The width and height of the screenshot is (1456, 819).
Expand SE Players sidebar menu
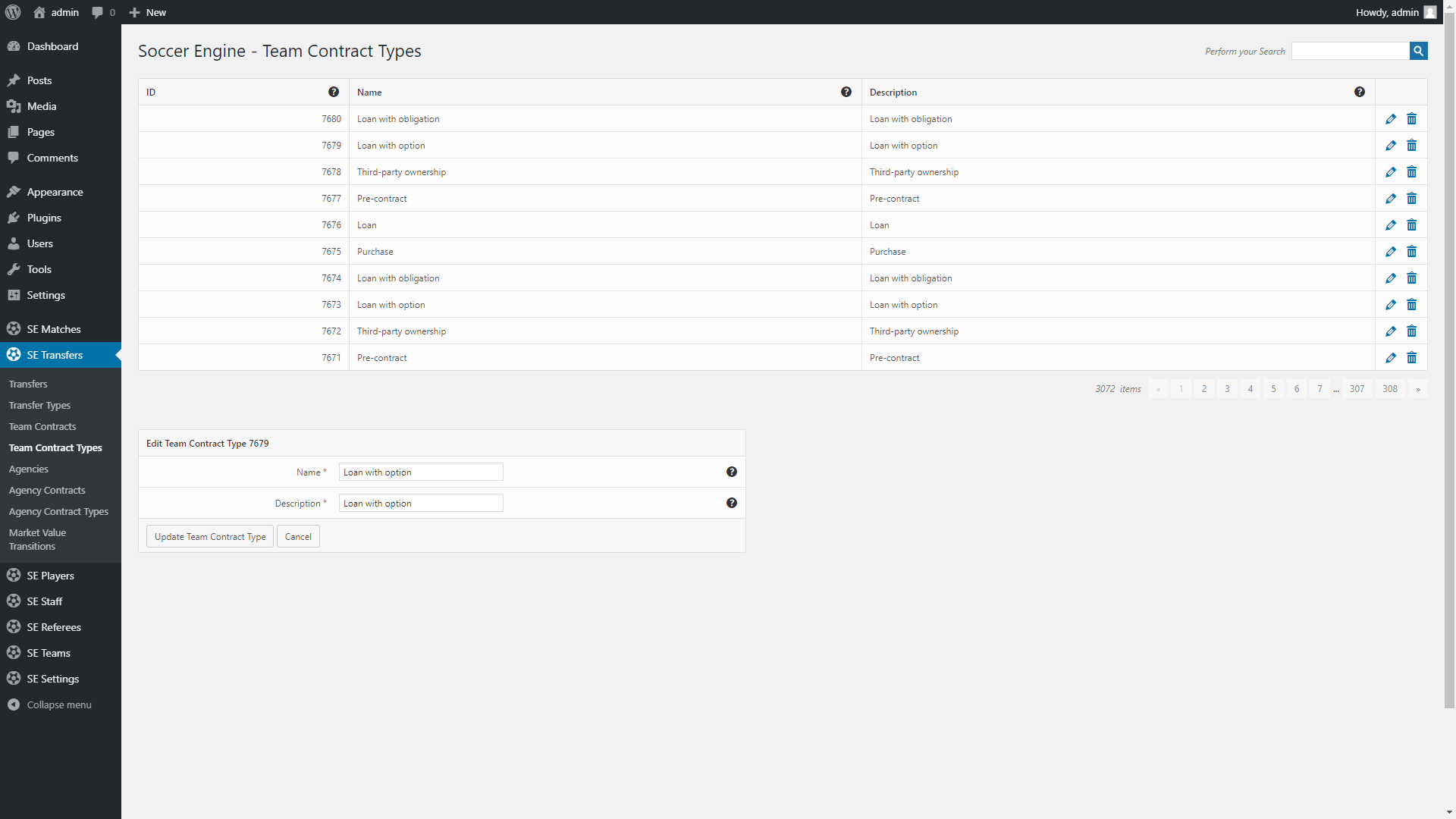51,576
